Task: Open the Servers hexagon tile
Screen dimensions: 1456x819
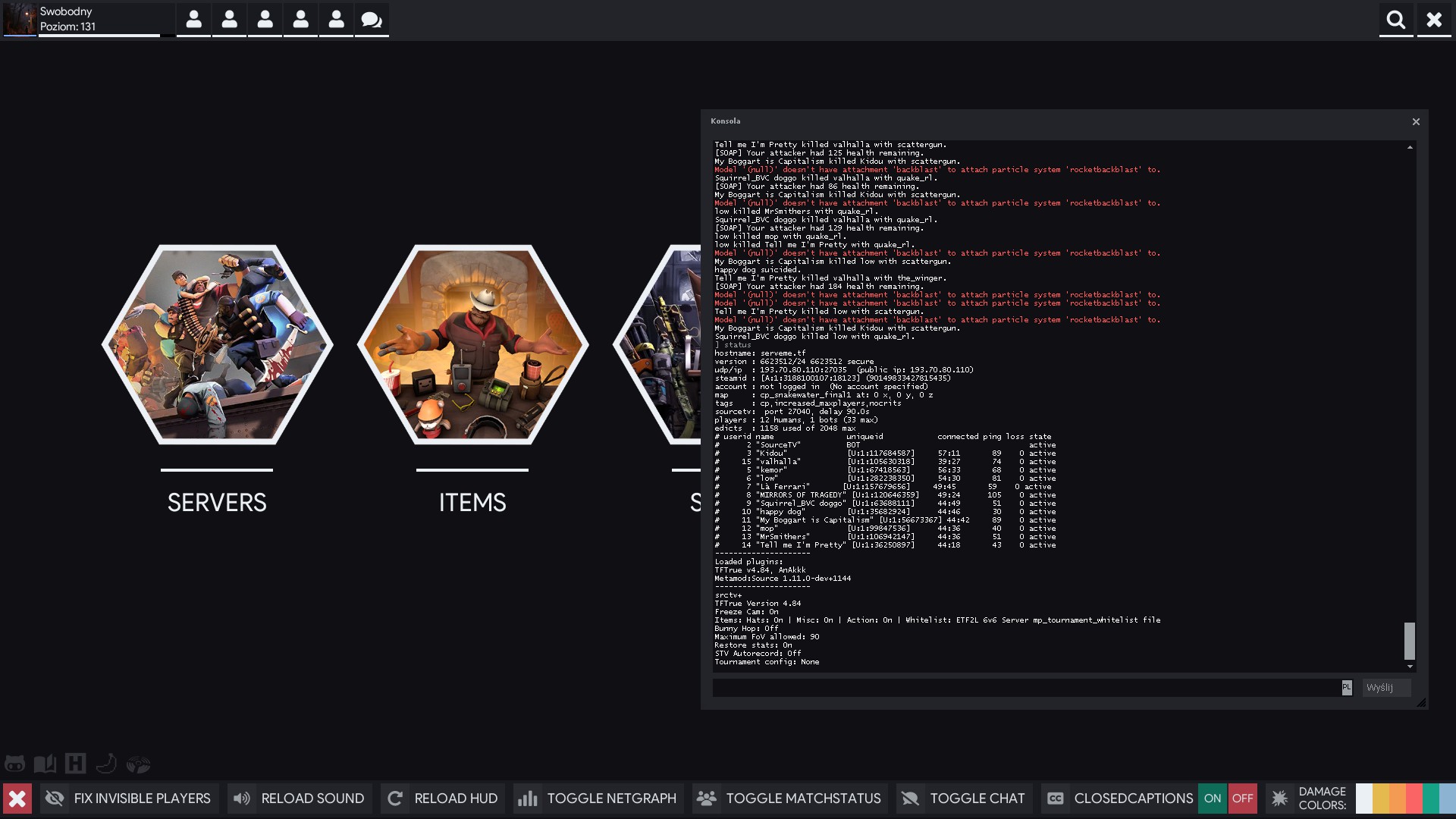Action: [217, 344]
